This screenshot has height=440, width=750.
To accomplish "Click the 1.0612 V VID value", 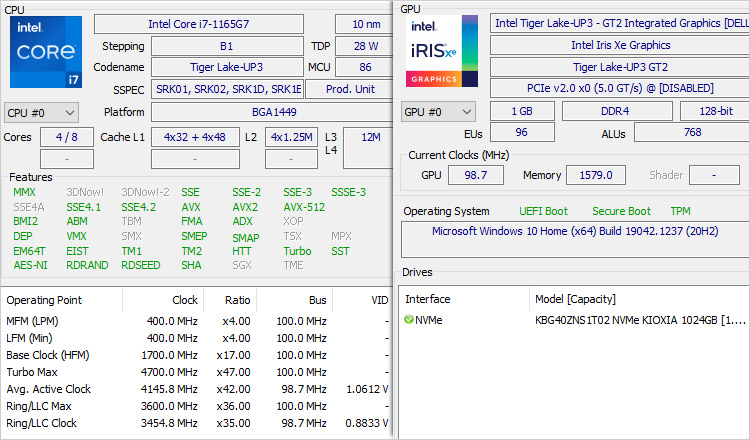I will pos(367,389).
